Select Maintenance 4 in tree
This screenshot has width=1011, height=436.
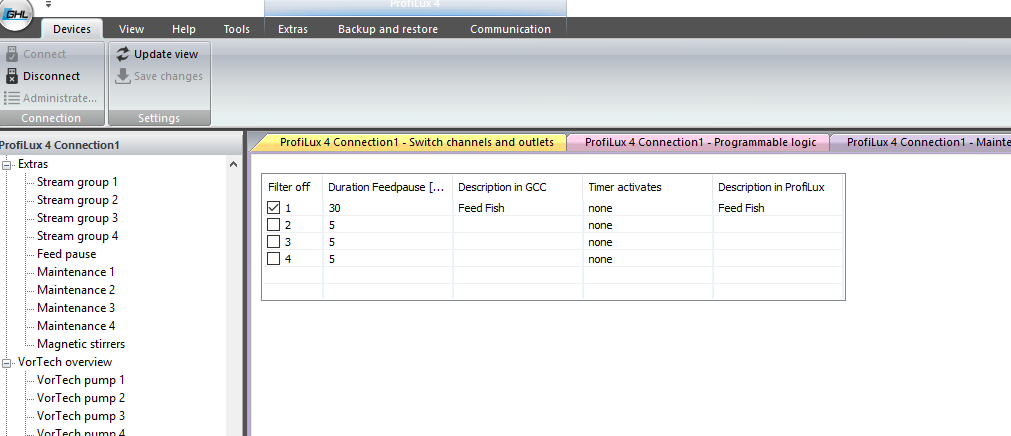(76, 326)
